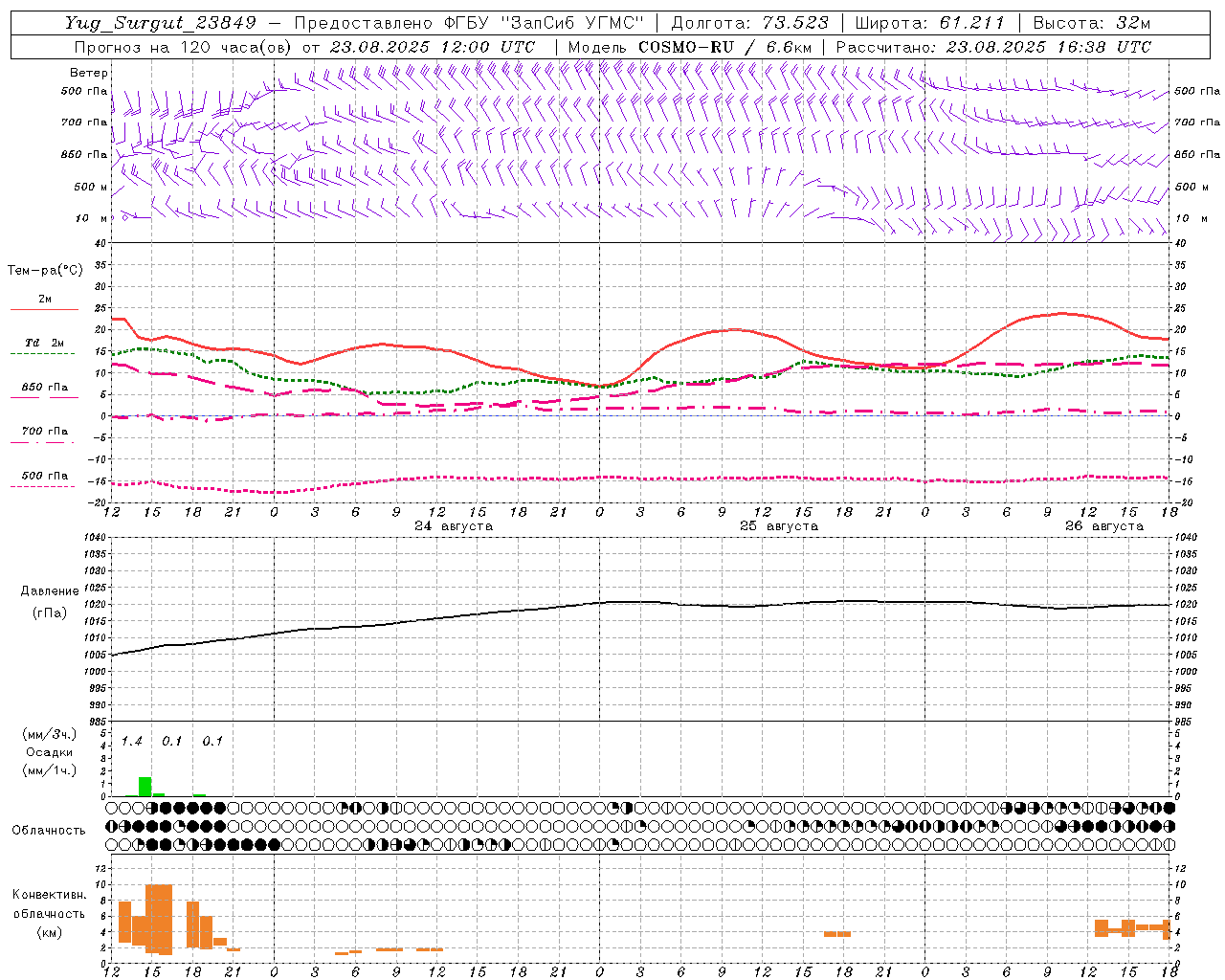Viewport: 1225px width, 980px height.
Task: Click the orange bar near 18h on 25 августа
Action: (837, 934)
